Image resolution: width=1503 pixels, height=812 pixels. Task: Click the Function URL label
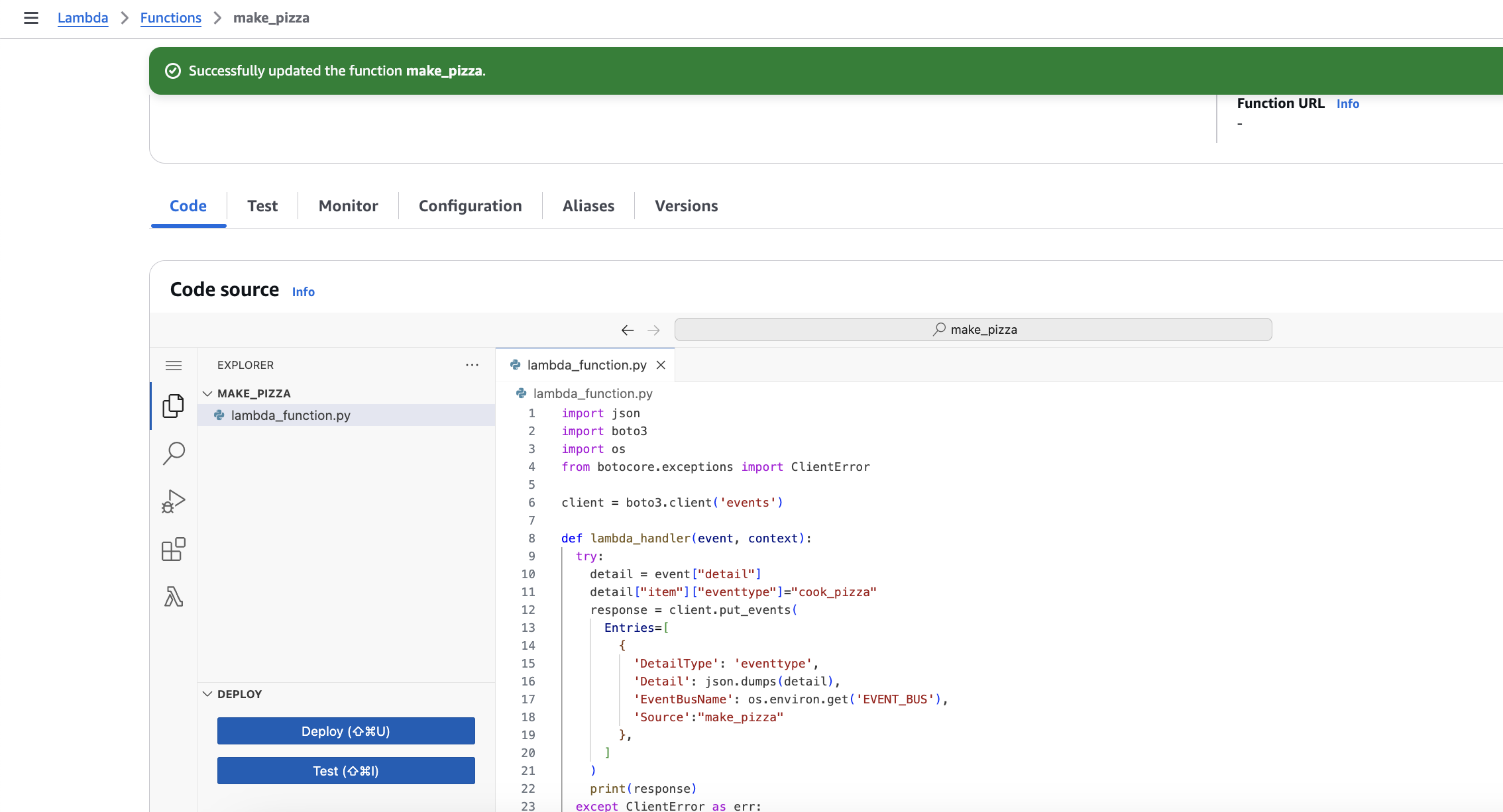pyautogui.click(x=1280, y=103)
